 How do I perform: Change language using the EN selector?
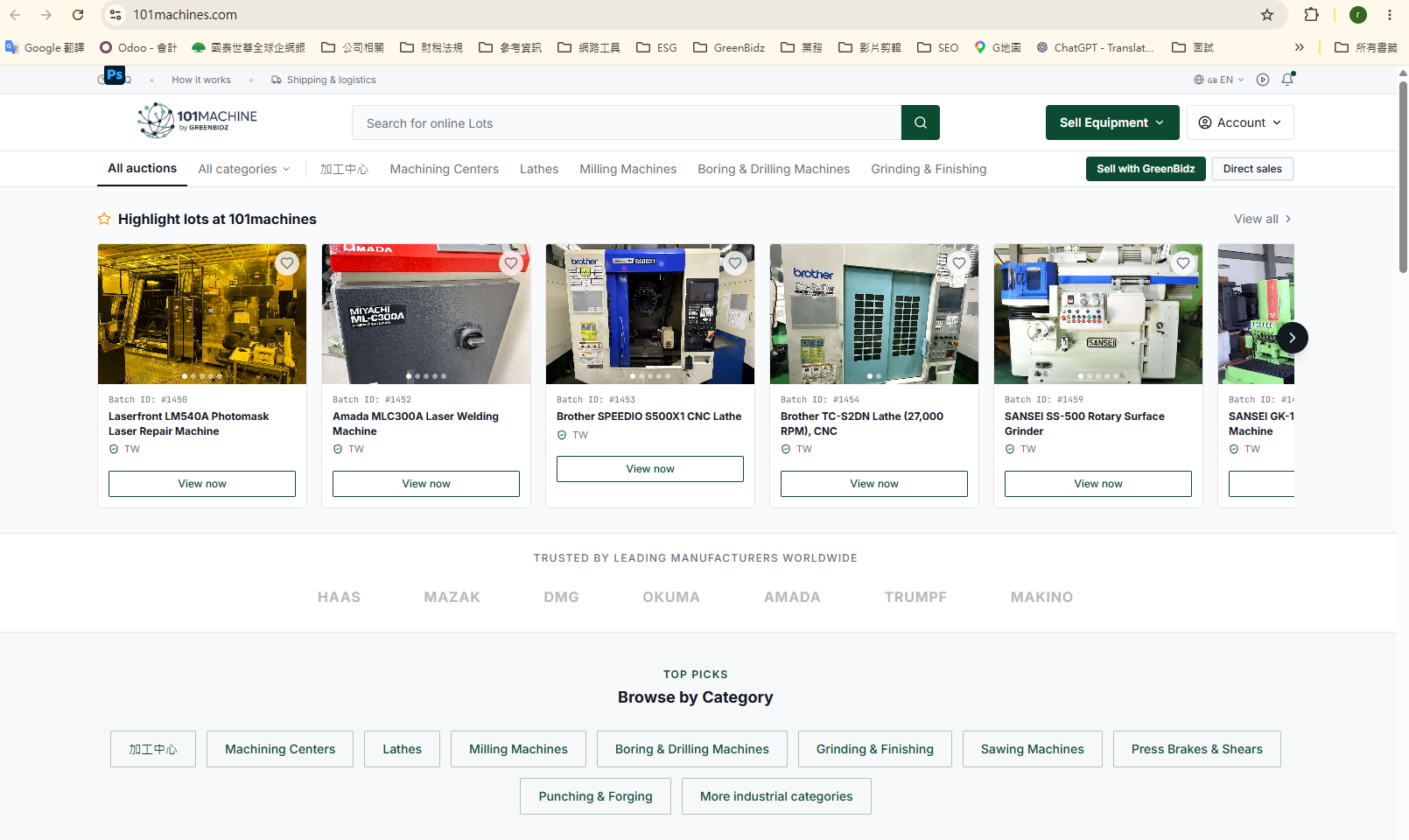point(1219,80)
